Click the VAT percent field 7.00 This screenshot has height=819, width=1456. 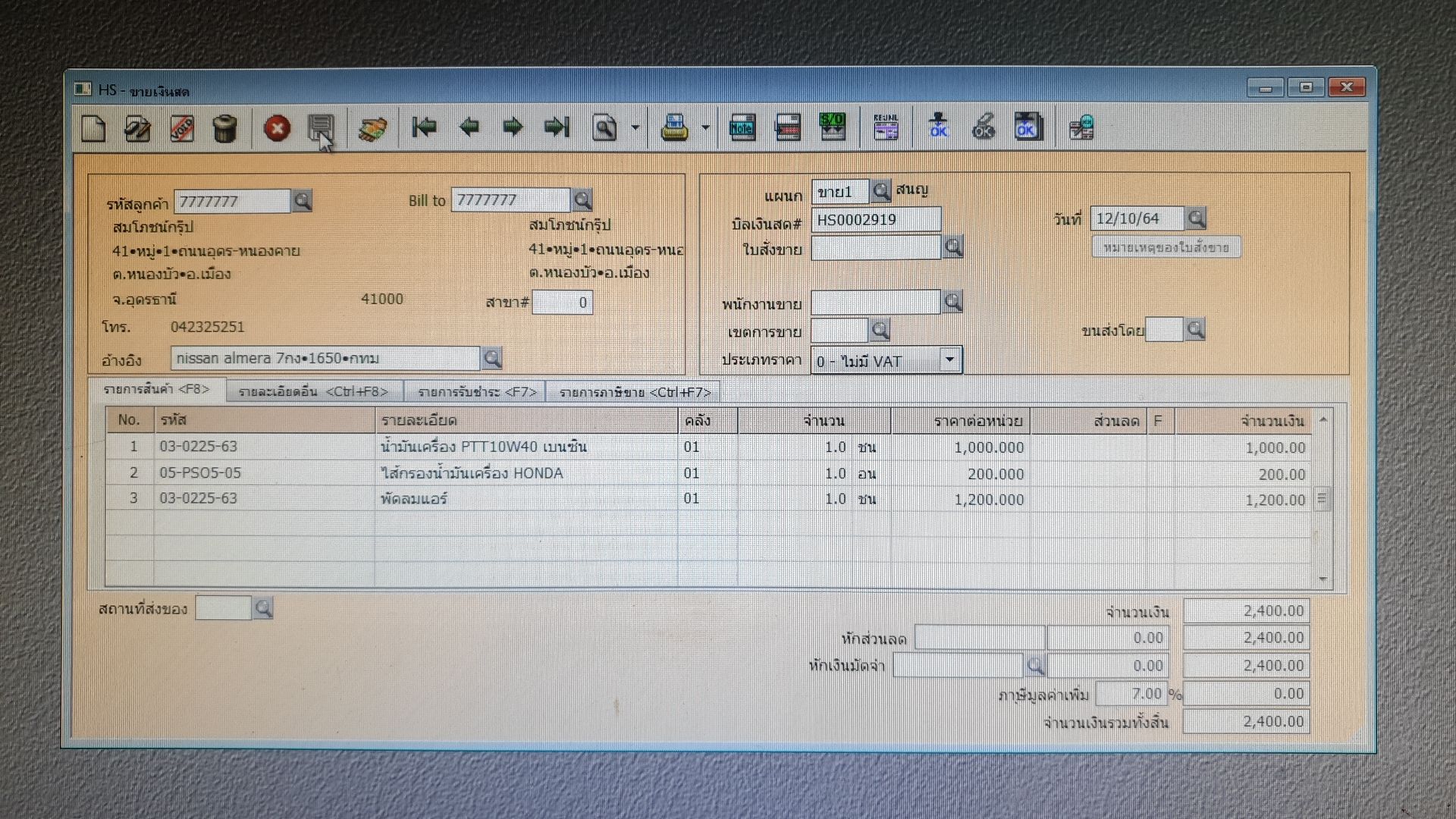[1131, 693]
